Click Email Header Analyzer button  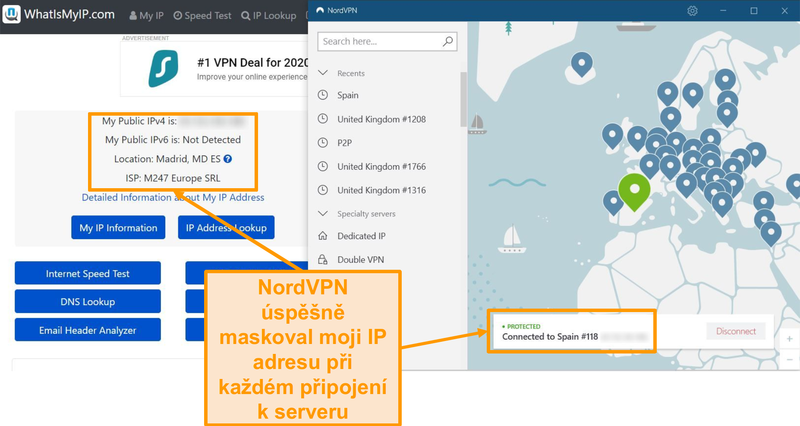click(88, 330)
